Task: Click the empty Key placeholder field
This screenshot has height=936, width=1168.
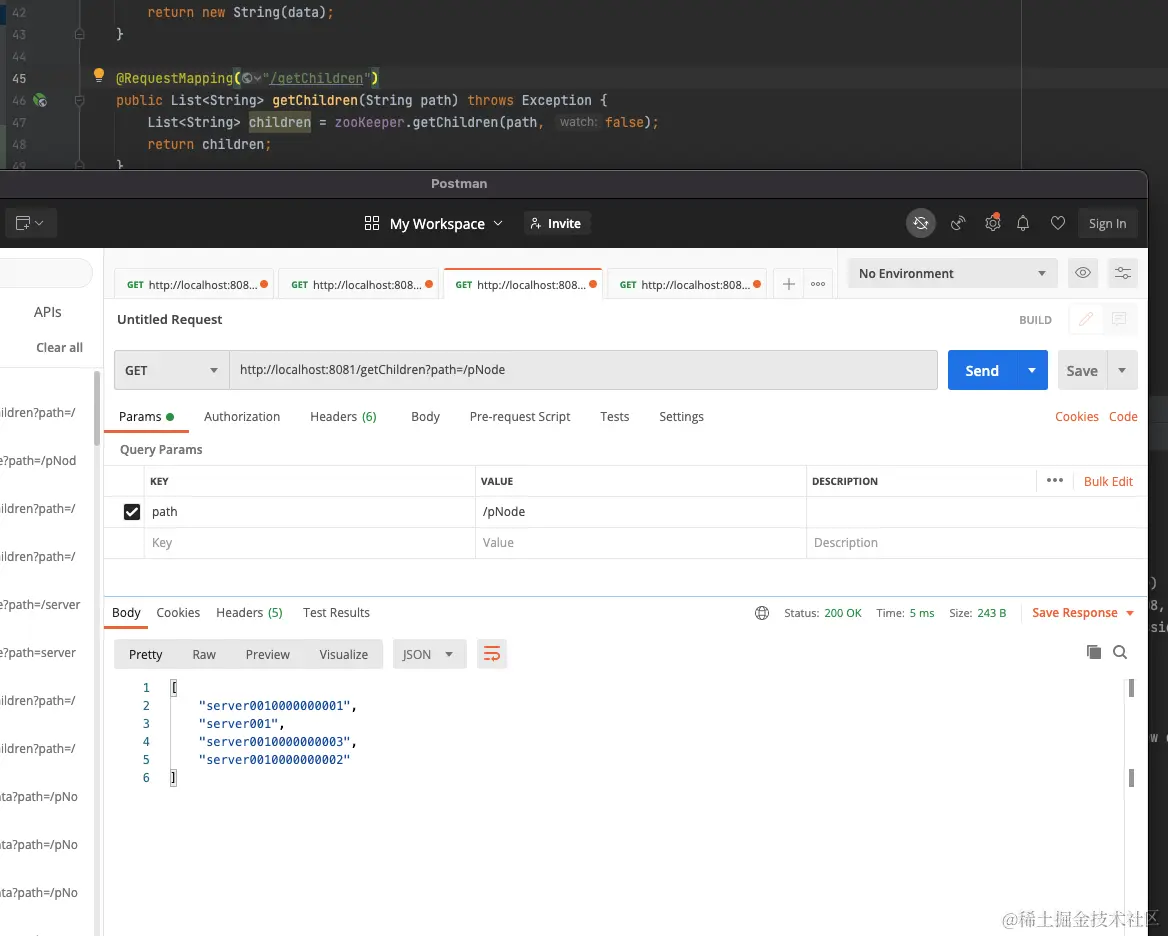Action: click(x=309, y=543)
